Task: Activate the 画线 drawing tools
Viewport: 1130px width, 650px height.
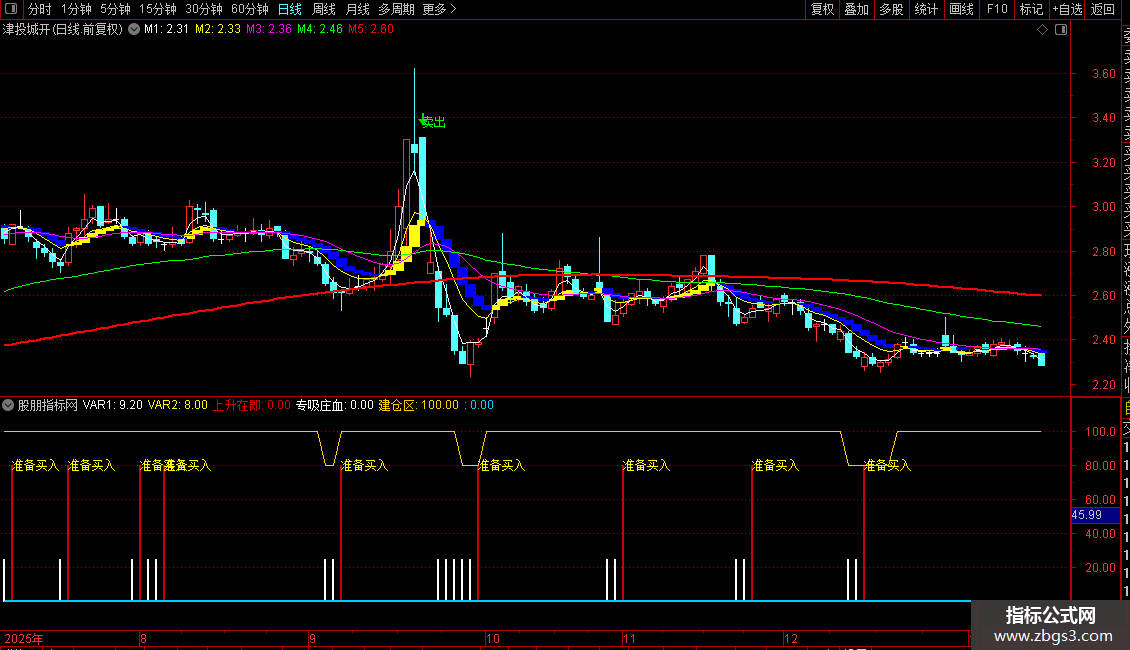Action: tap(961, 9)
